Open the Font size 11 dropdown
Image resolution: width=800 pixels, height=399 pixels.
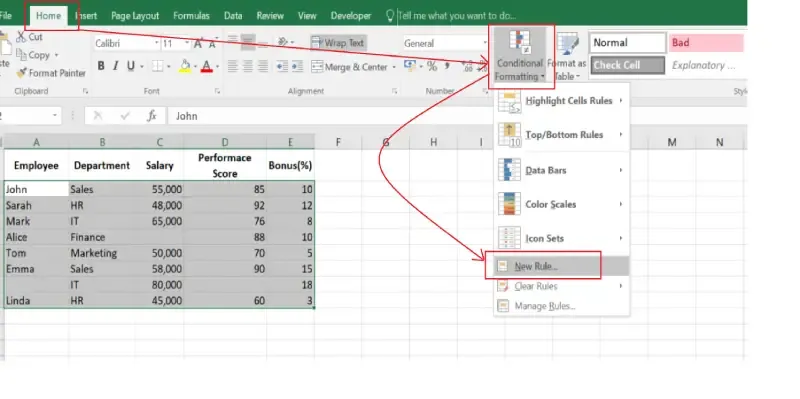187,44
